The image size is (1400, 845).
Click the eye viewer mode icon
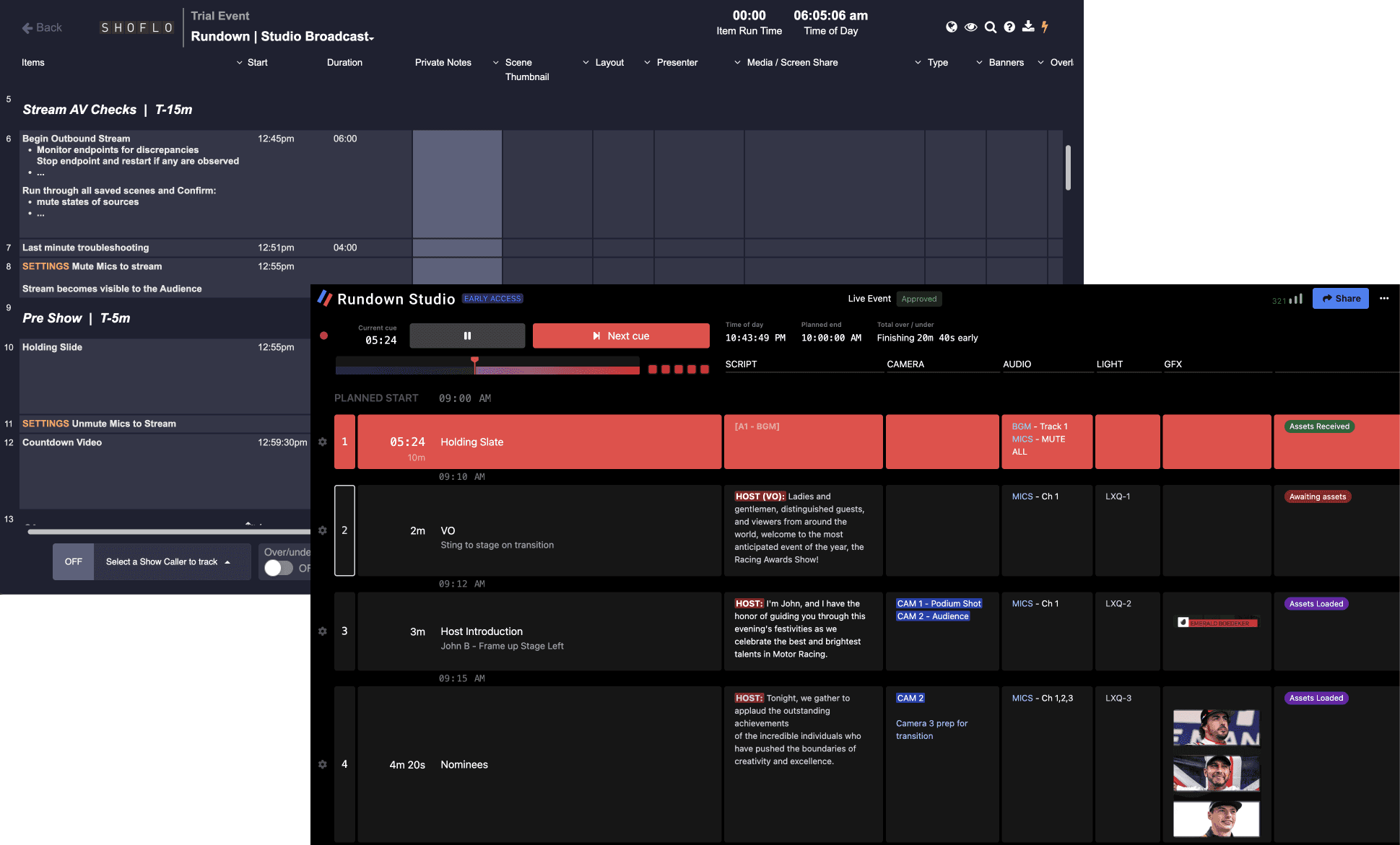click(971, 27)
